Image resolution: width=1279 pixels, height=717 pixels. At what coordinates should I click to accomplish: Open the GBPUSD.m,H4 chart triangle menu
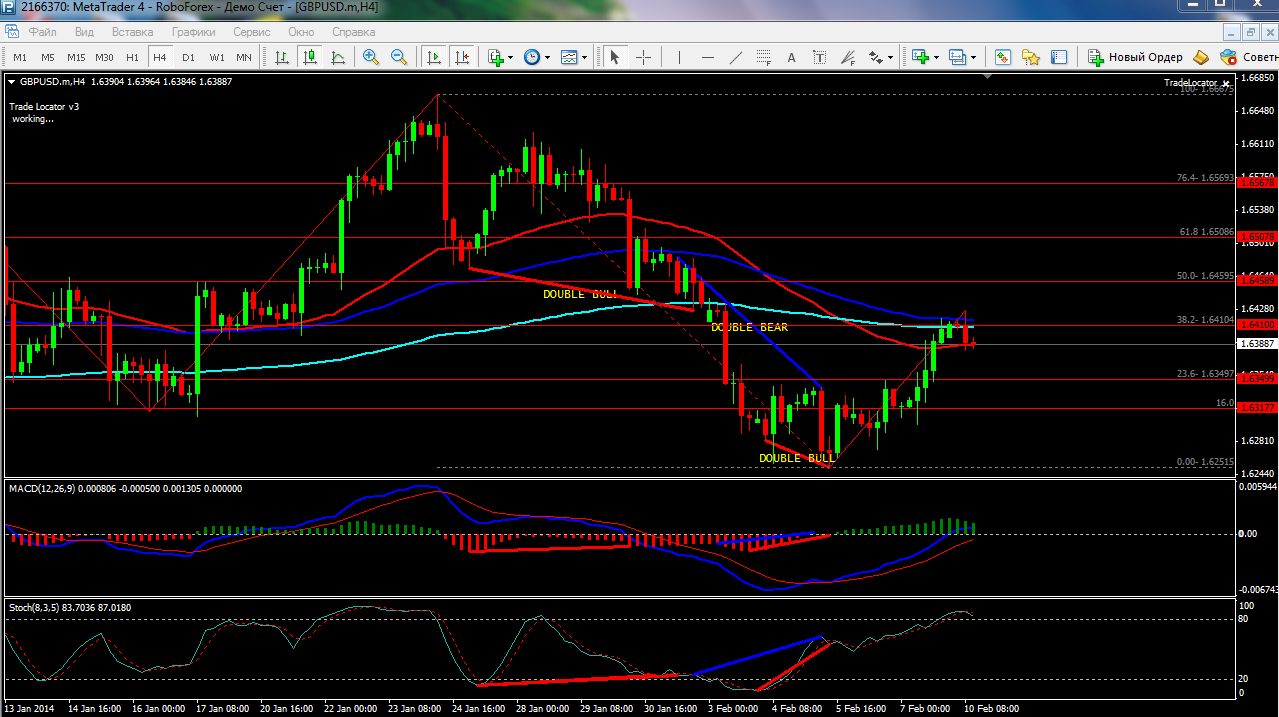point(12,81)
